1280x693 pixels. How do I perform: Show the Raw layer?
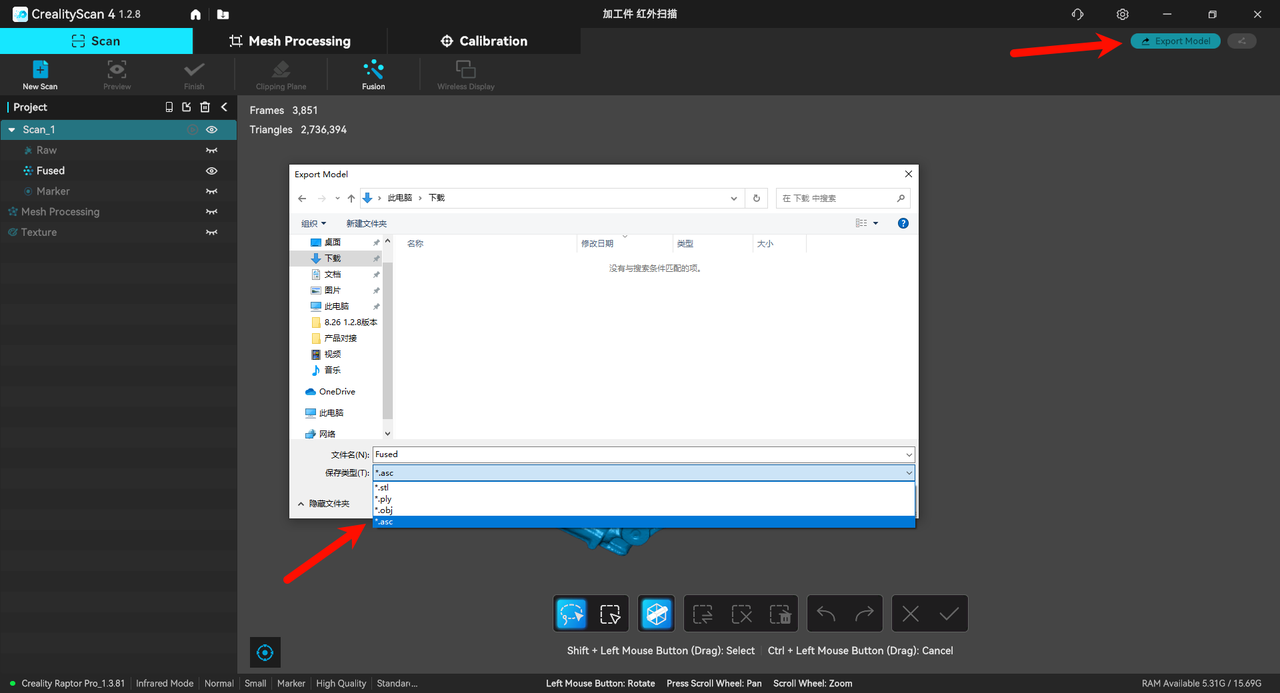point(212,150)
